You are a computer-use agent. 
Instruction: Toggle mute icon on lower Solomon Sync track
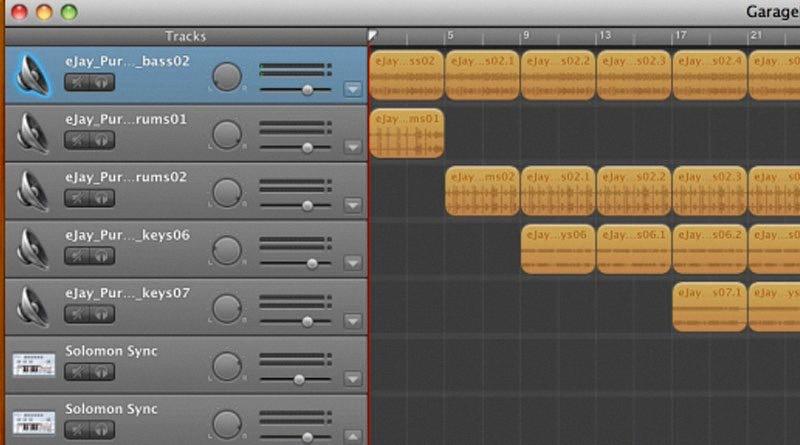(77, 430)
